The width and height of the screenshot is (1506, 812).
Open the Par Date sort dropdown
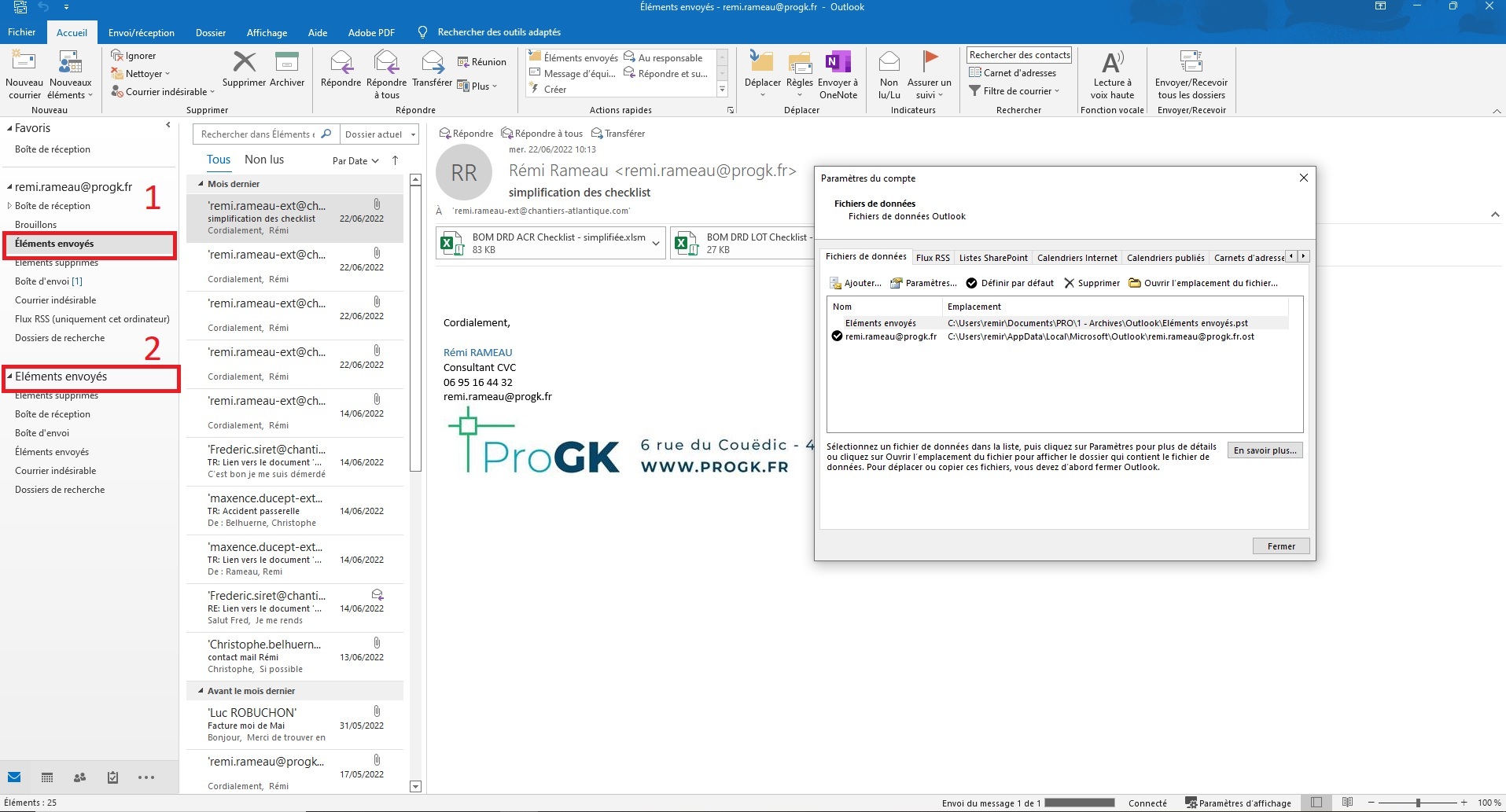[x=355, y=161]
